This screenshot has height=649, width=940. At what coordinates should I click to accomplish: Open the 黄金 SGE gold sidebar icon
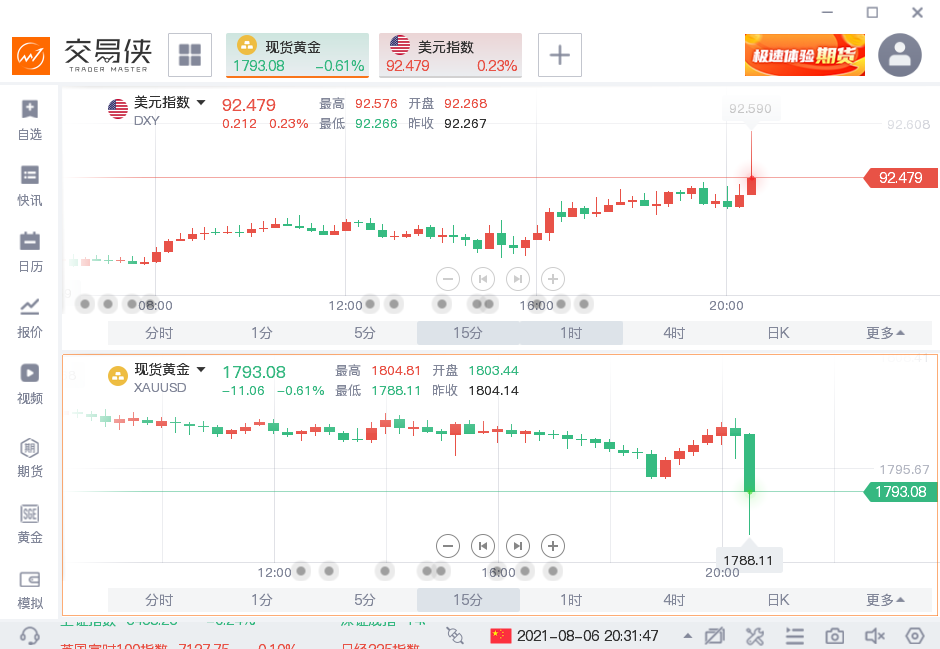(29, 524)
